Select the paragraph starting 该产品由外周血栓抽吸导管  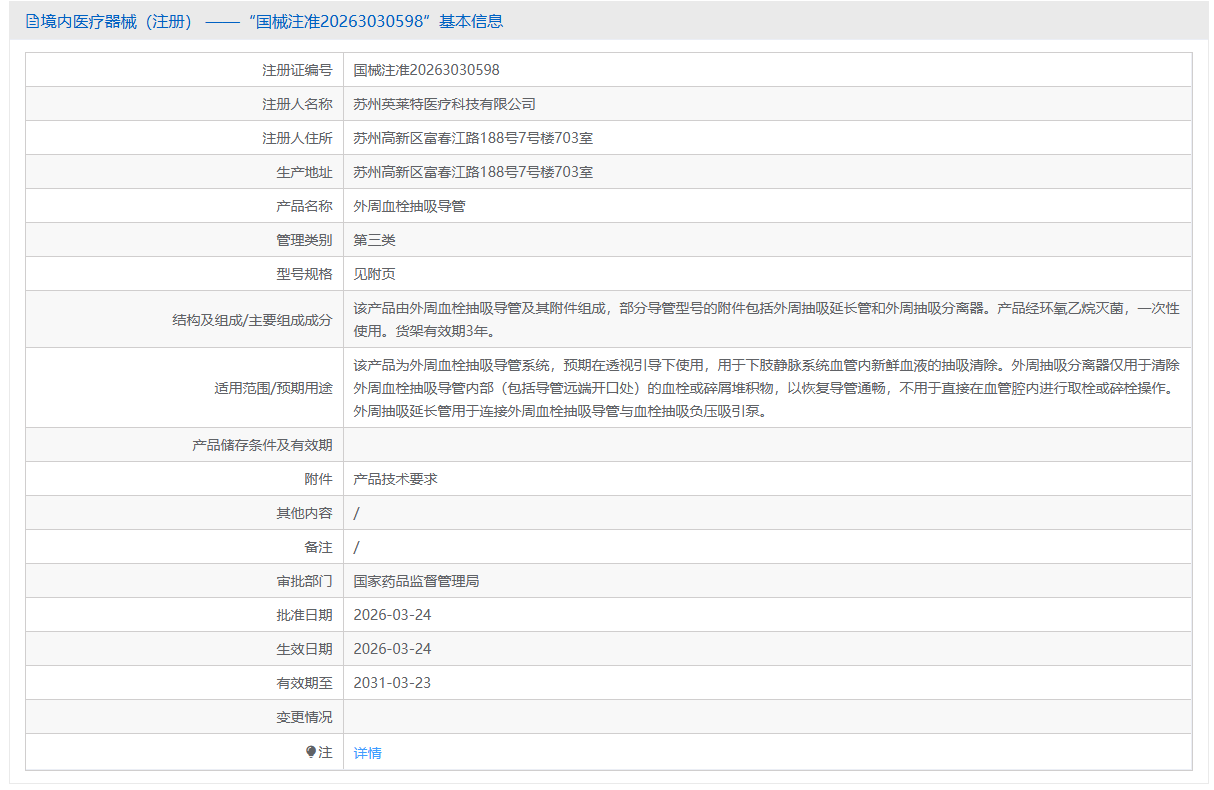click(767, 320)
